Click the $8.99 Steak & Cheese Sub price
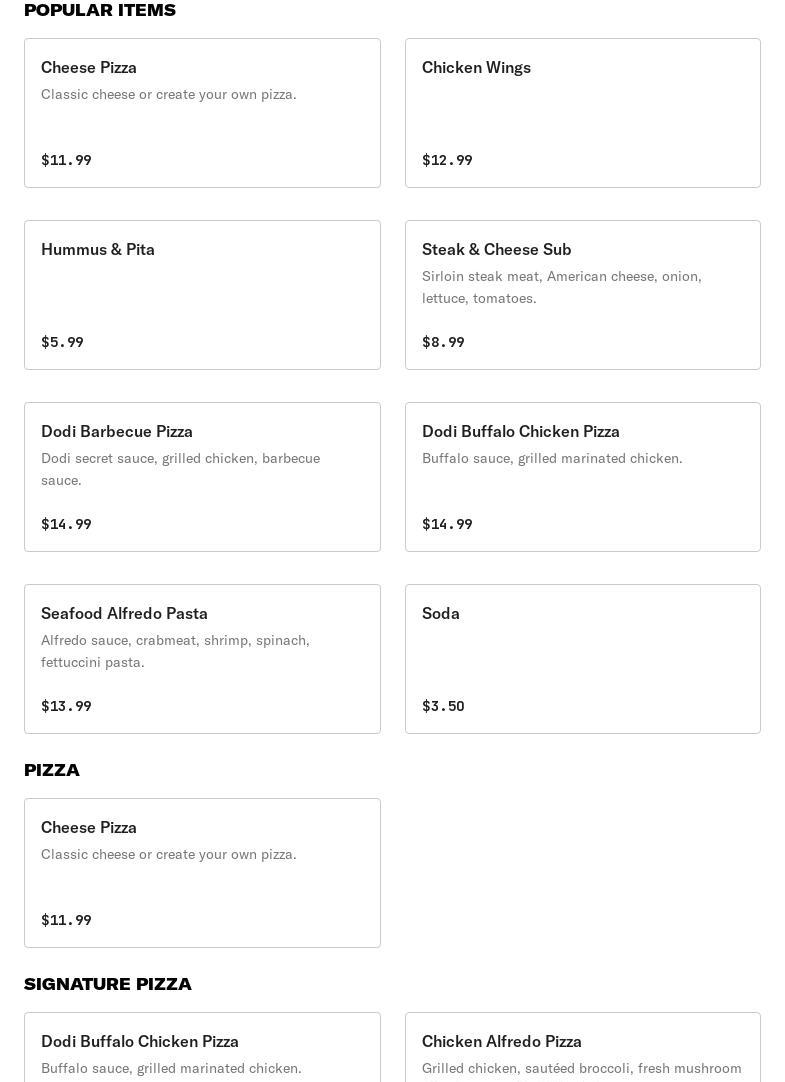Screen dimensions: 785x1082 pos(443,342)
